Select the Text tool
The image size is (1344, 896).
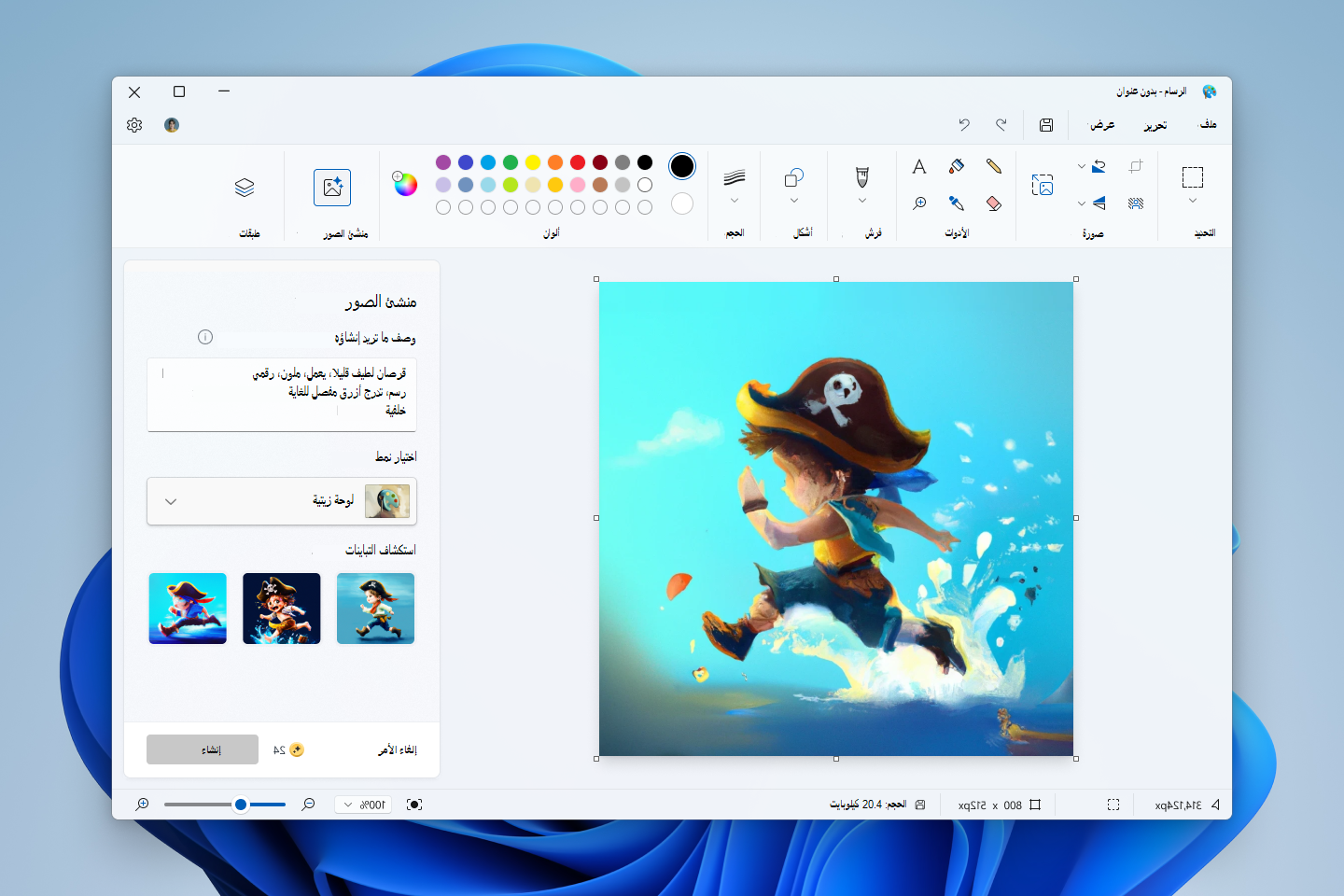pyautogui.click(x=919, y=166)
